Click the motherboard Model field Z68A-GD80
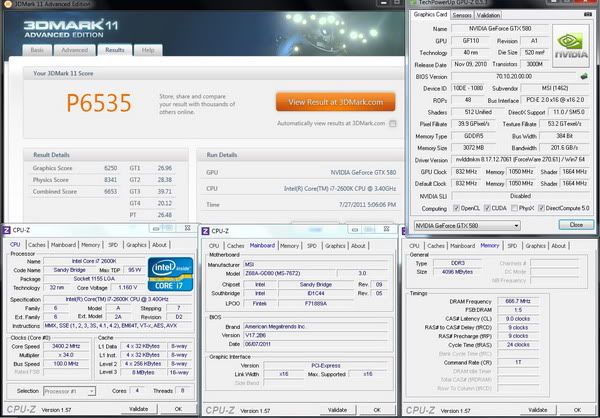This screenshot has height=418, width=600. (289, 273)
